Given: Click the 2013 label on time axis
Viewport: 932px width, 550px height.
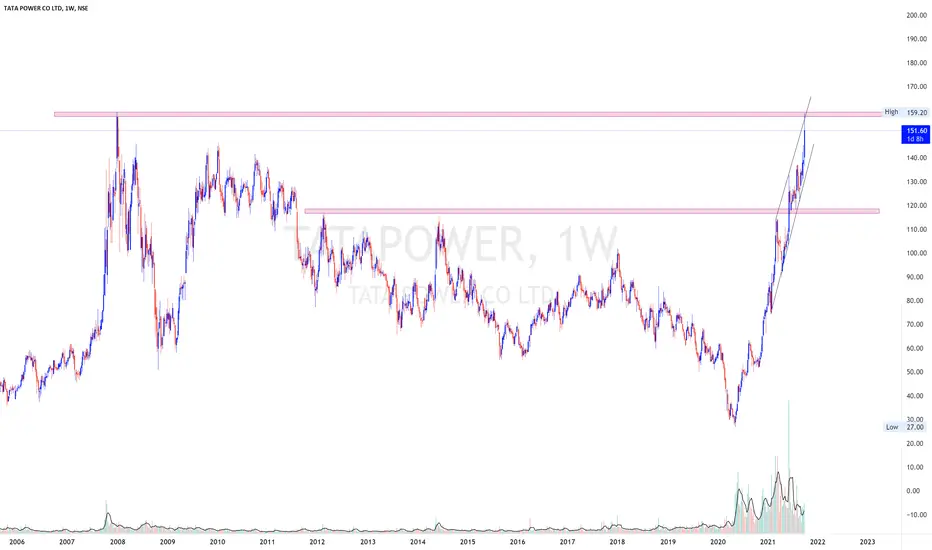Looking at the screenshot, I should (x=368, y=542).
